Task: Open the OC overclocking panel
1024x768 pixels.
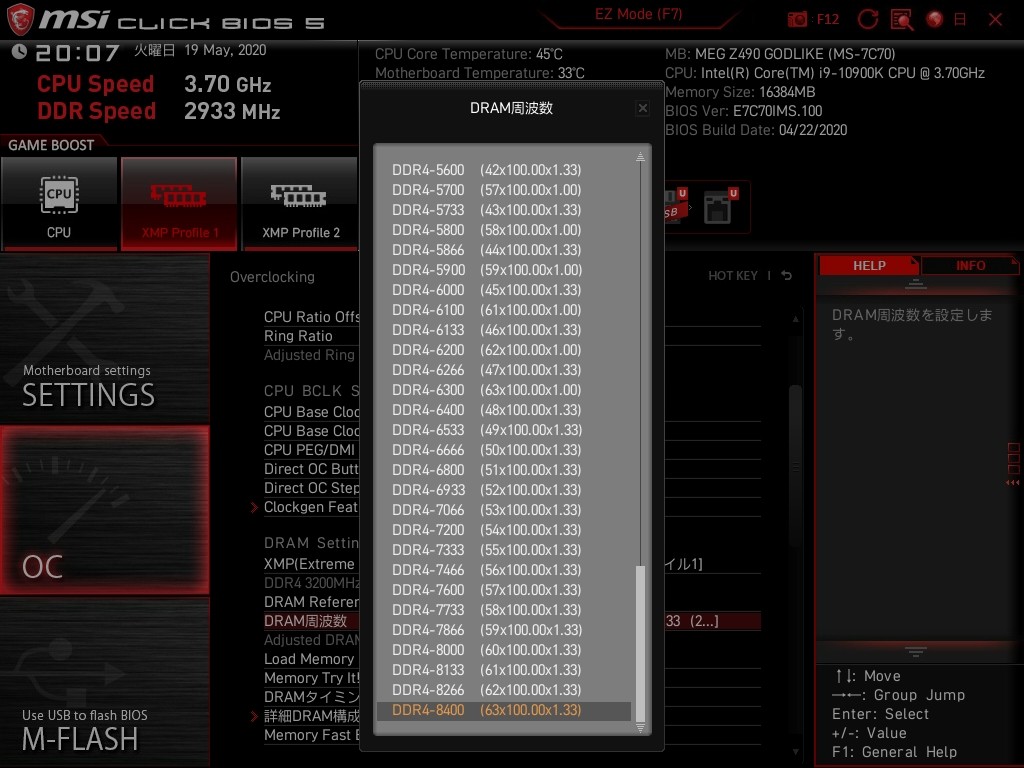Action: (104, 510)
